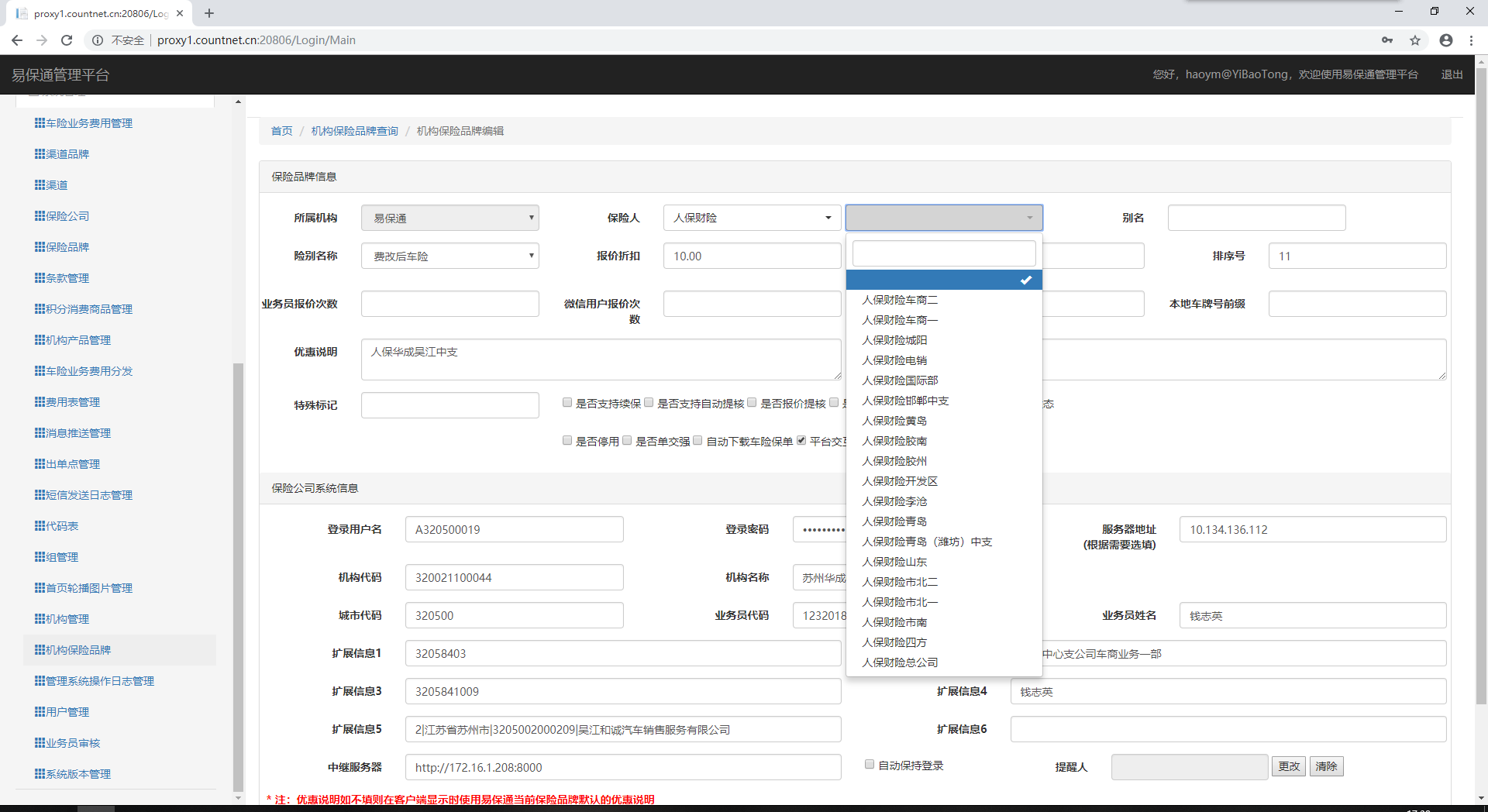Open Chrome's three-dot menu

[1471, 40]
